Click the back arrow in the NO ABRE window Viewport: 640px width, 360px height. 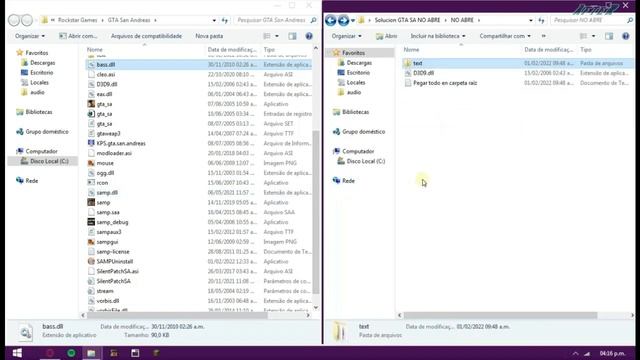tap(331, 20)
